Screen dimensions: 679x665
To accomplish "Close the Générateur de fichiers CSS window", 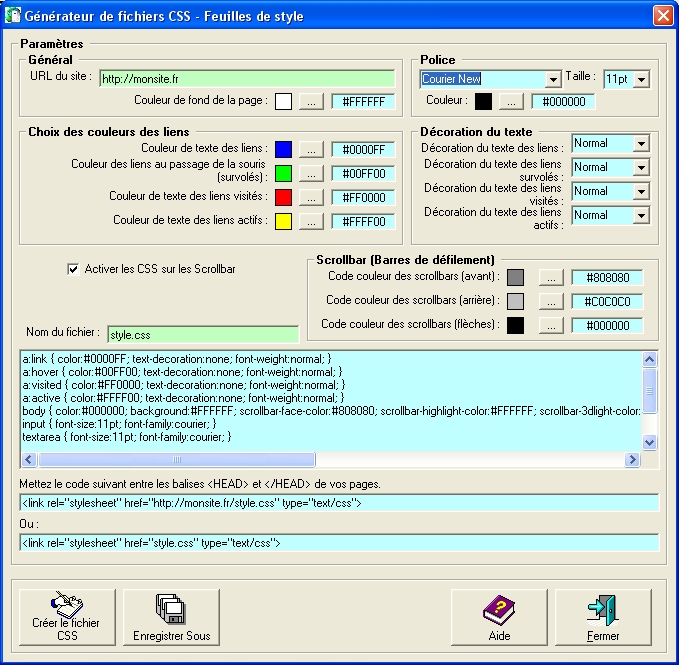I will (x=662, y=16).
